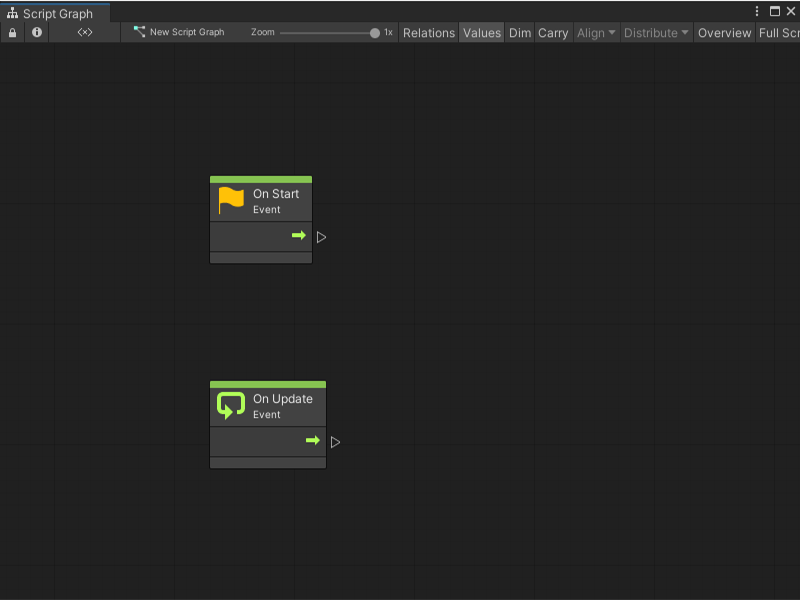Open the Align dropdown

pos(595,32)
